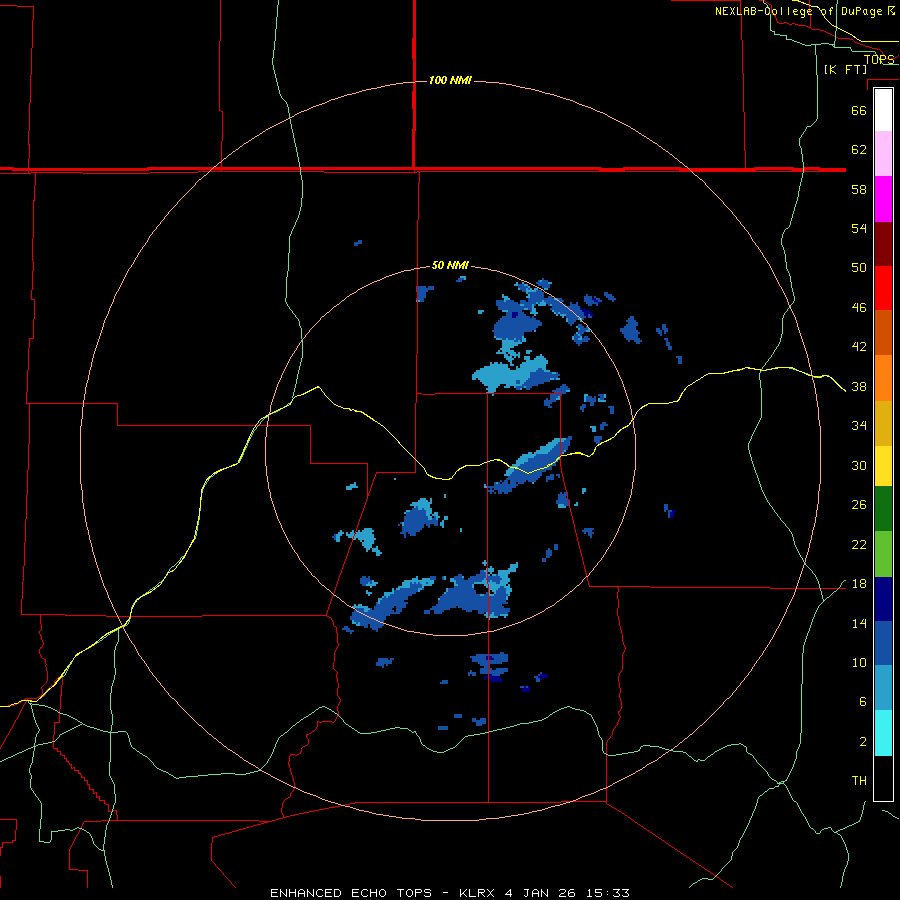The width and height of the screenshot is (900, 900).
Task: Click the '100 NMI' range ring label
Action: pyautogui.click(x=450, y=80)
